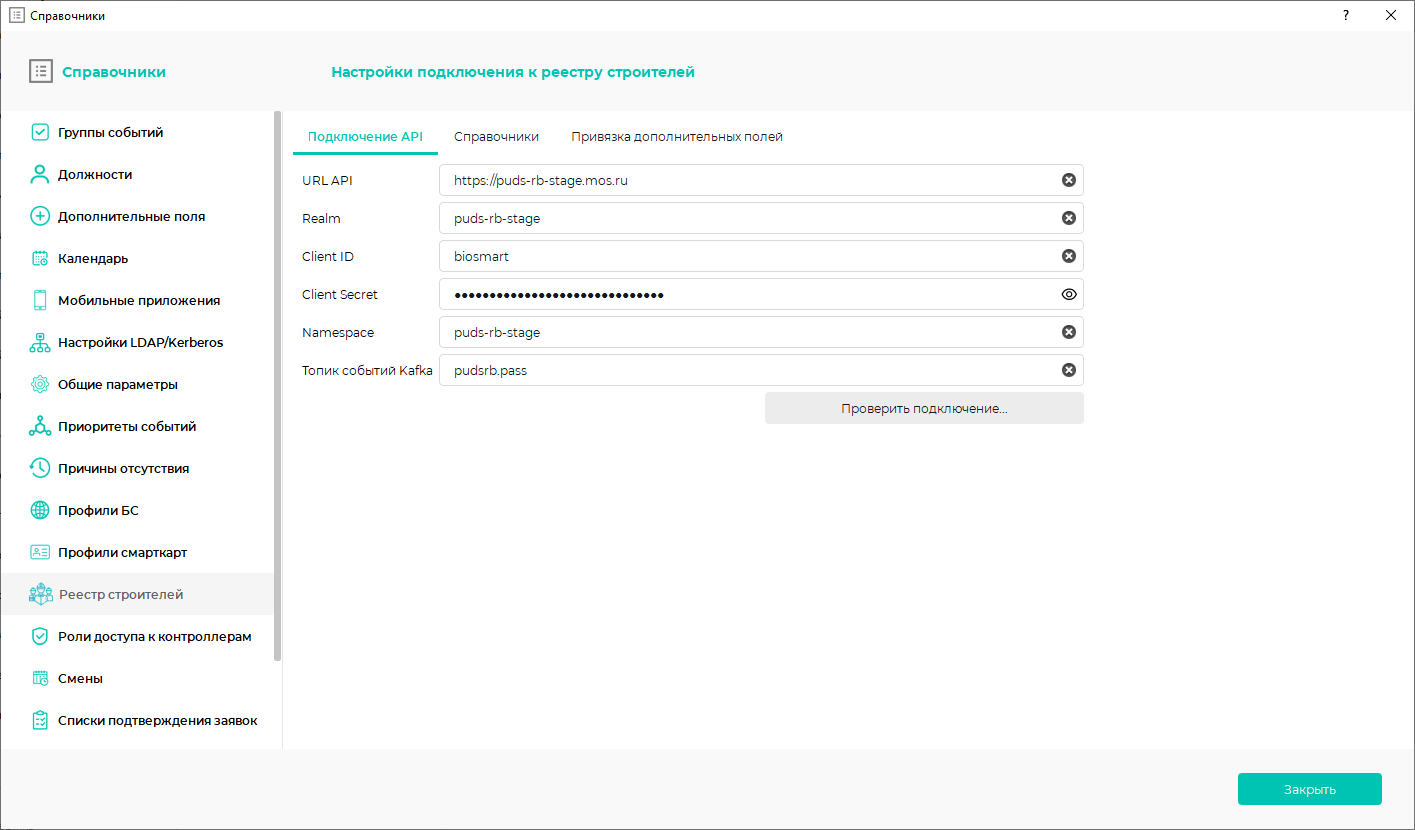Select the Профили БС globe icon
The height and width of the screenshot is (830, 1415).
[x=40, y=510]
